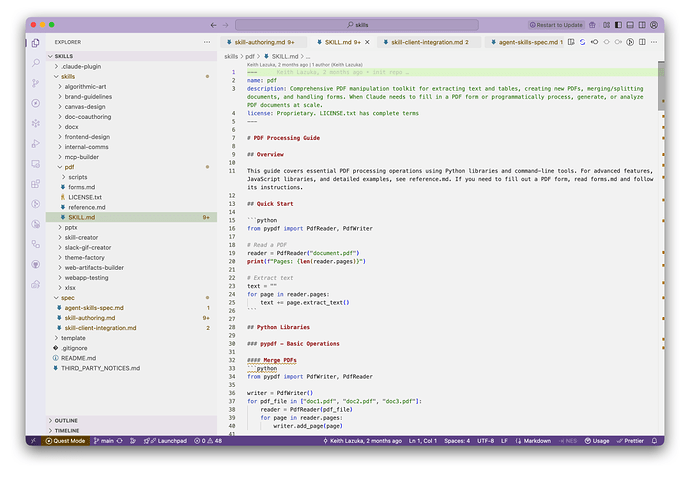Switch to skill-client-integration.md tab
Image resolution: width=690 pixels, height=479 pixels.
(x=429, y=42)
